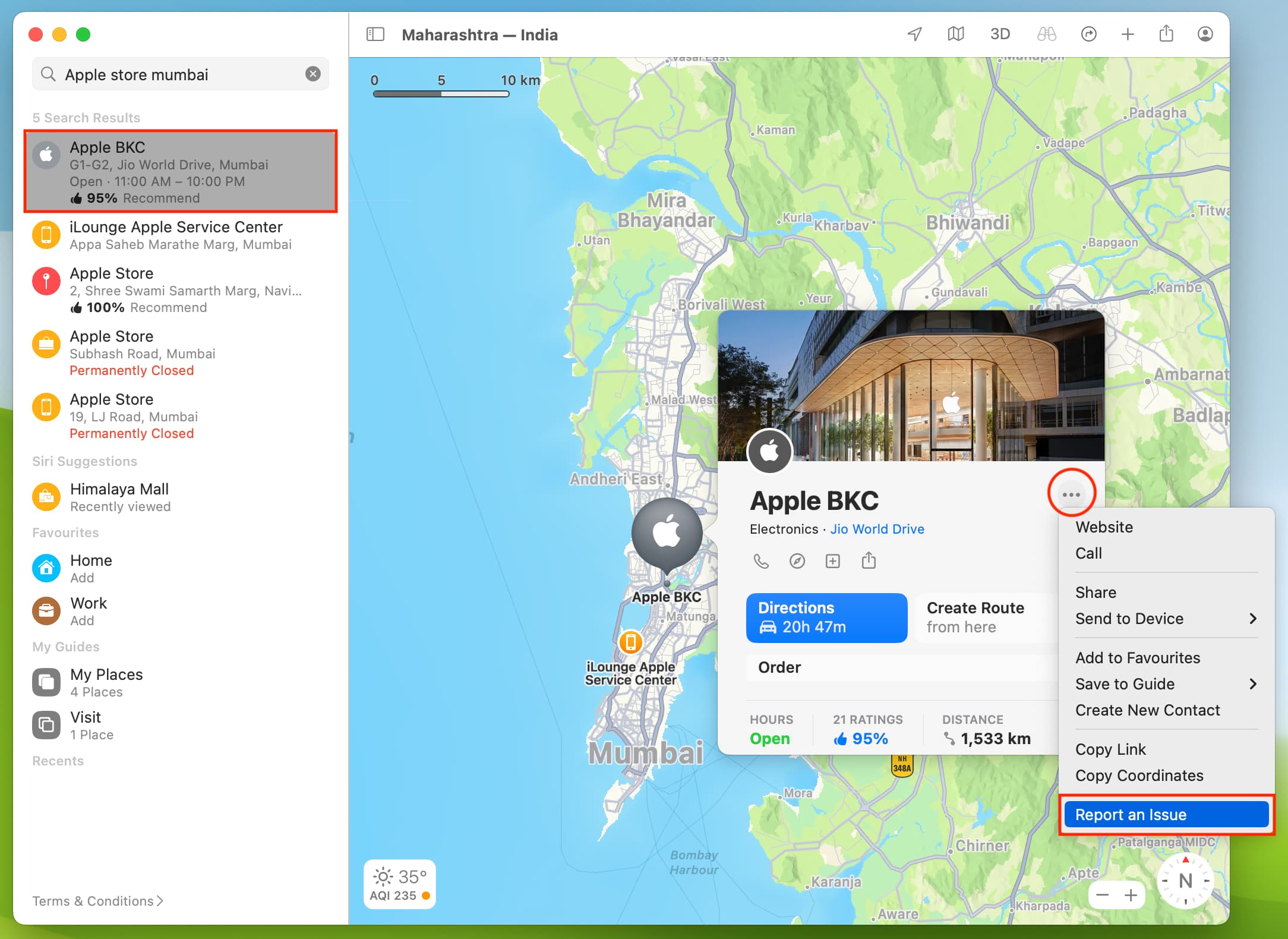Image resolution: width=1288 pixels, height=939 pixels.
Task: Click the Bhiwandi label on map
Action: [x=968, y=223]
